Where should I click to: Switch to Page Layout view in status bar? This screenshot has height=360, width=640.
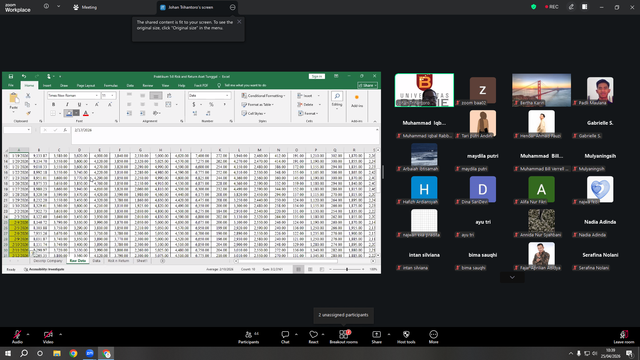point(310,269)
